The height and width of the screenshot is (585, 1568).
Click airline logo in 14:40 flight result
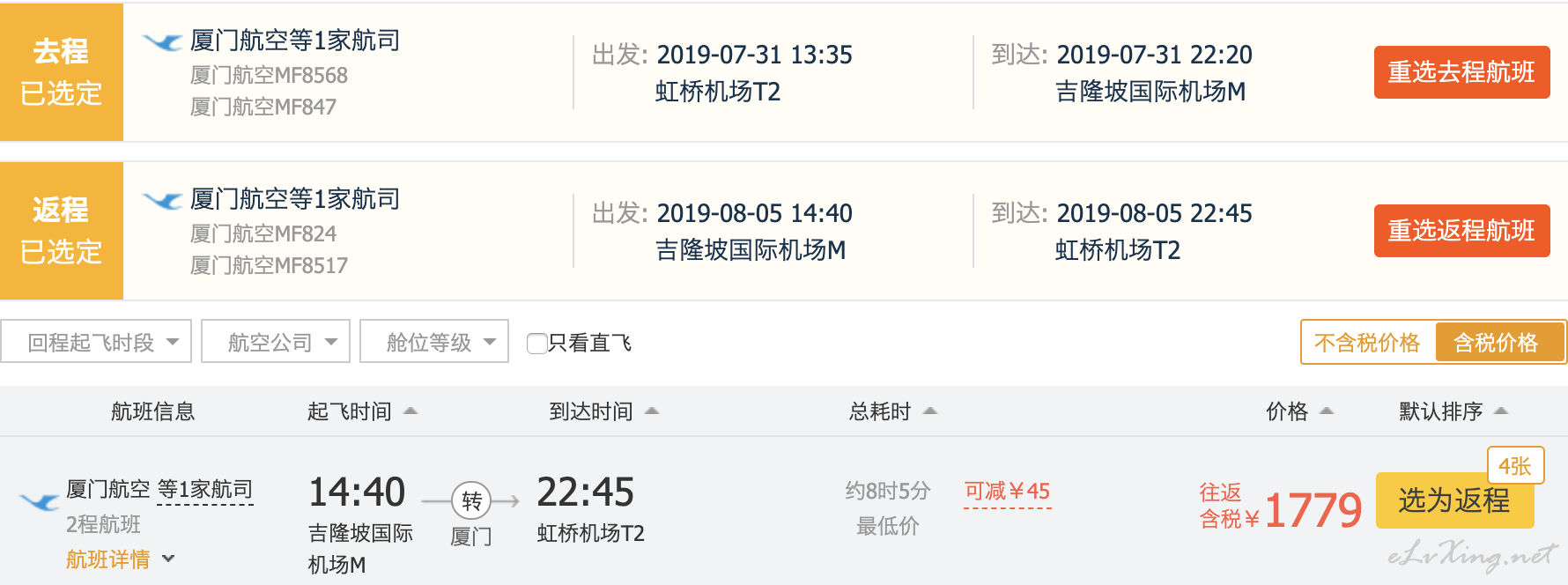40,502
